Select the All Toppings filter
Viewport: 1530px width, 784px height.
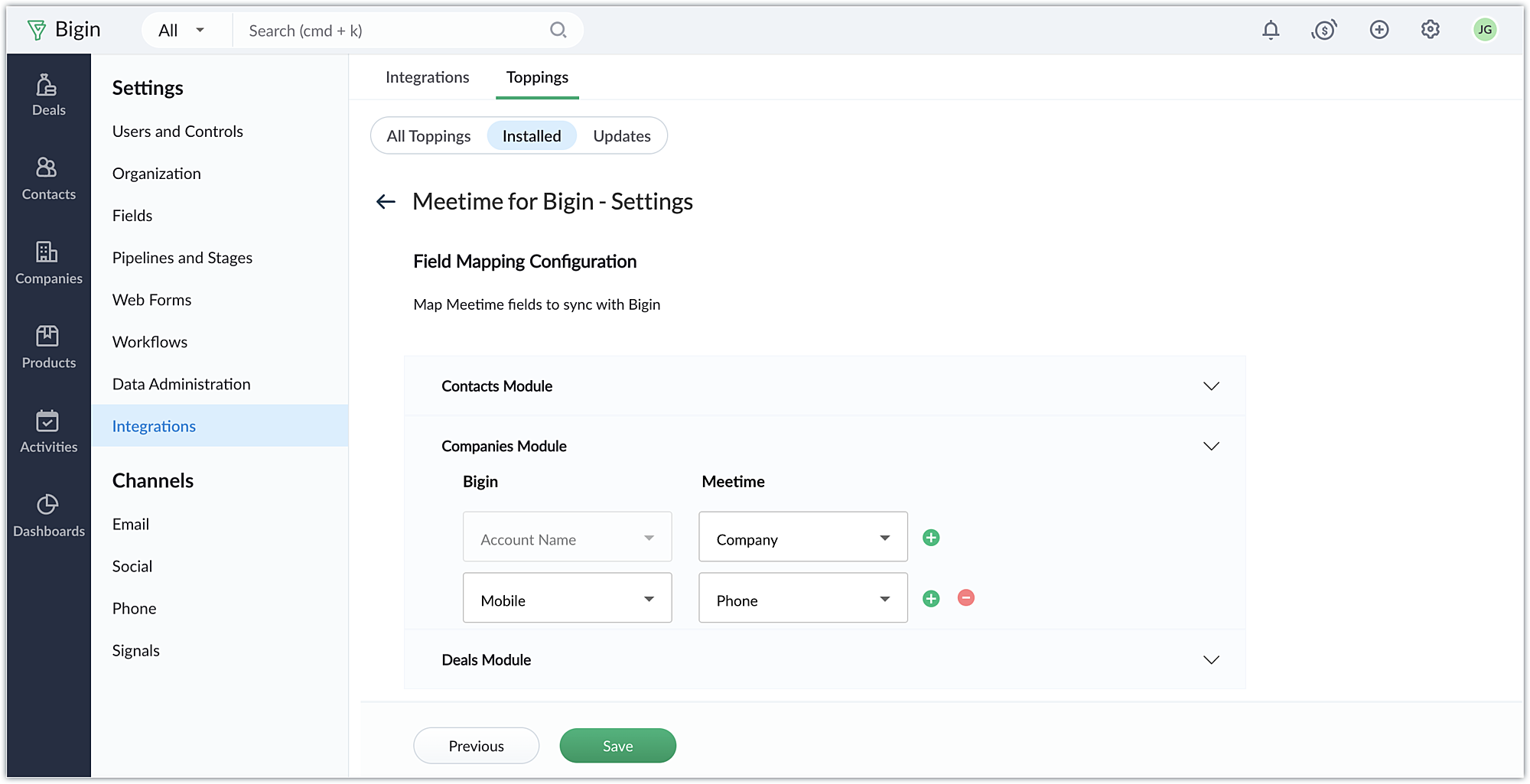tap(428, 136)
